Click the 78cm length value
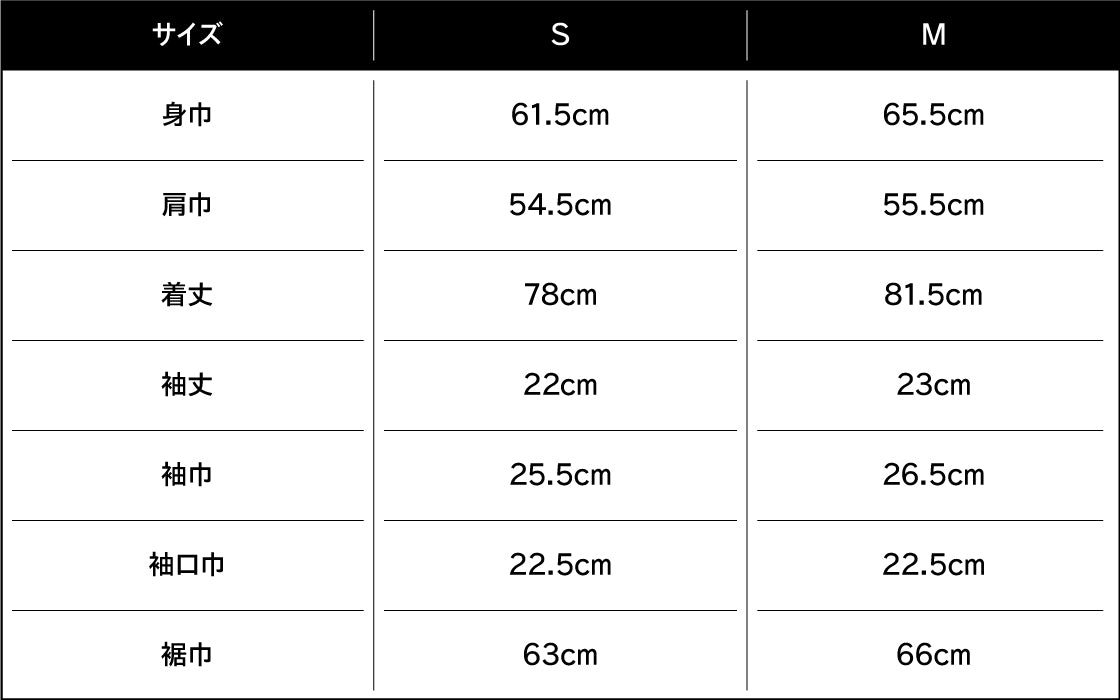This screenshot has height=700, width=1120. [x=560, y=295]
